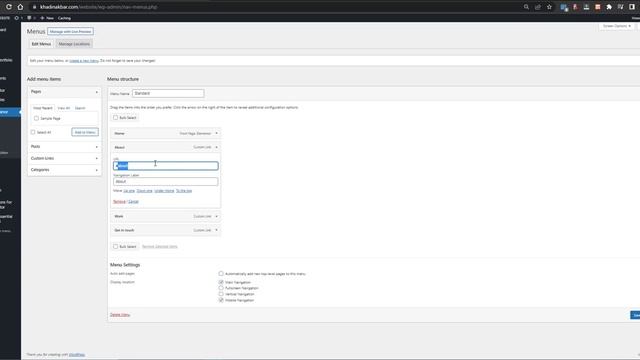Click the zoom magnifier icon in address bar
The width and height of the screenshot is (640, 360).
click(x=526, y=7)
